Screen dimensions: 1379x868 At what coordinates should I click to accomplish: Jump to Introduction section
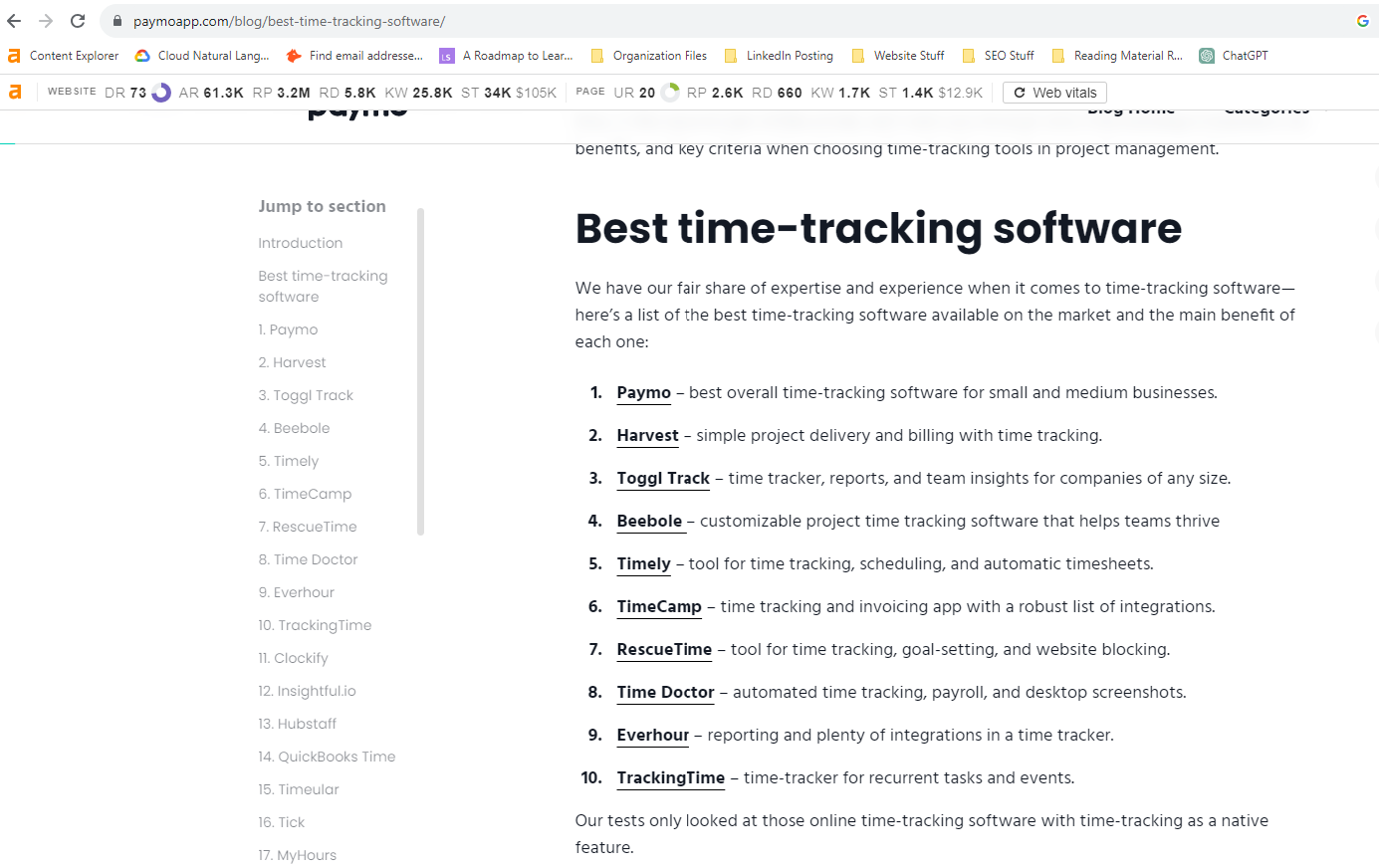point(301,243)
